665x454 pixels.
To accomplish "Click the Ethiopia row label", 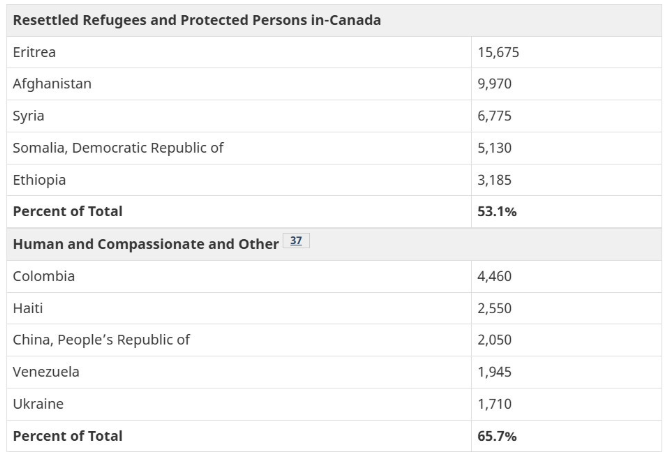I will point(39,180).
